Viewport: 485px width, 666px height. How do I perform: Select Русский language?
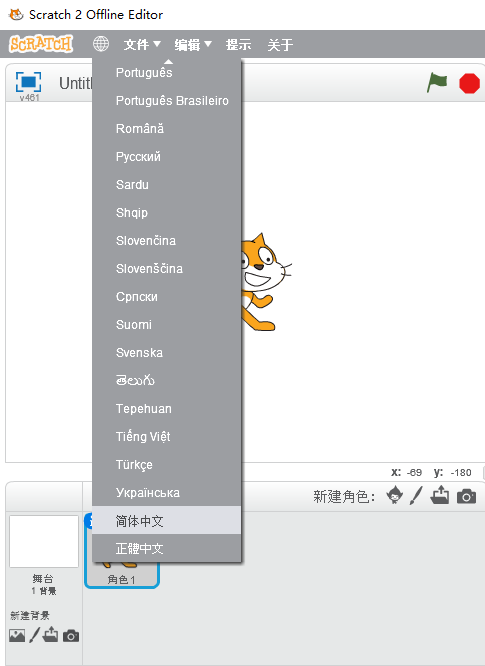[166, 157]
